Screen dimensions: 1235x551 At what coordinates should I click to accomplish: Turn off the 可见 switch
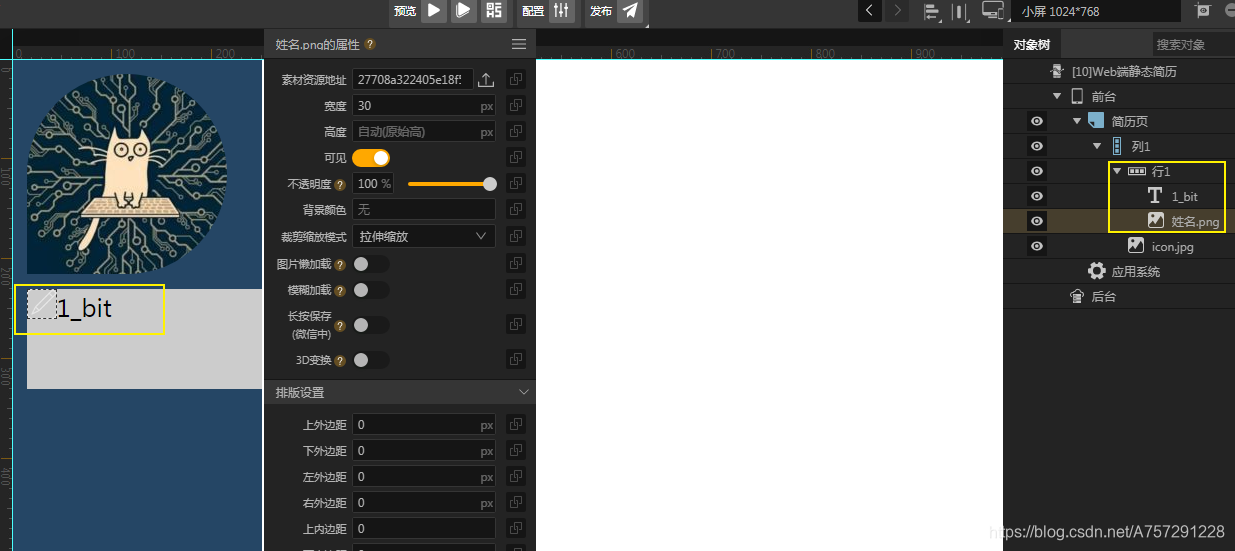click(x=370, y=158)
